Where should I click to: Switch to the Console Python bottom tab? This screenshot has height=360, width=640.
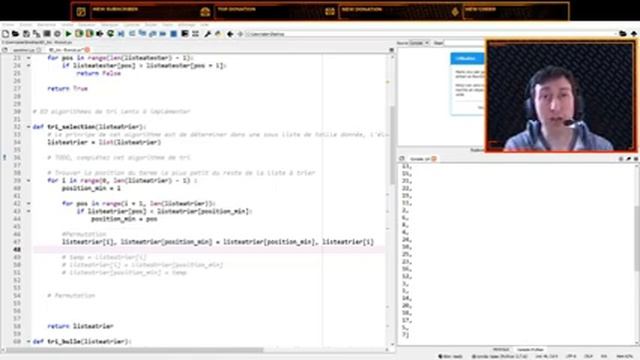(x=530, y=350)
